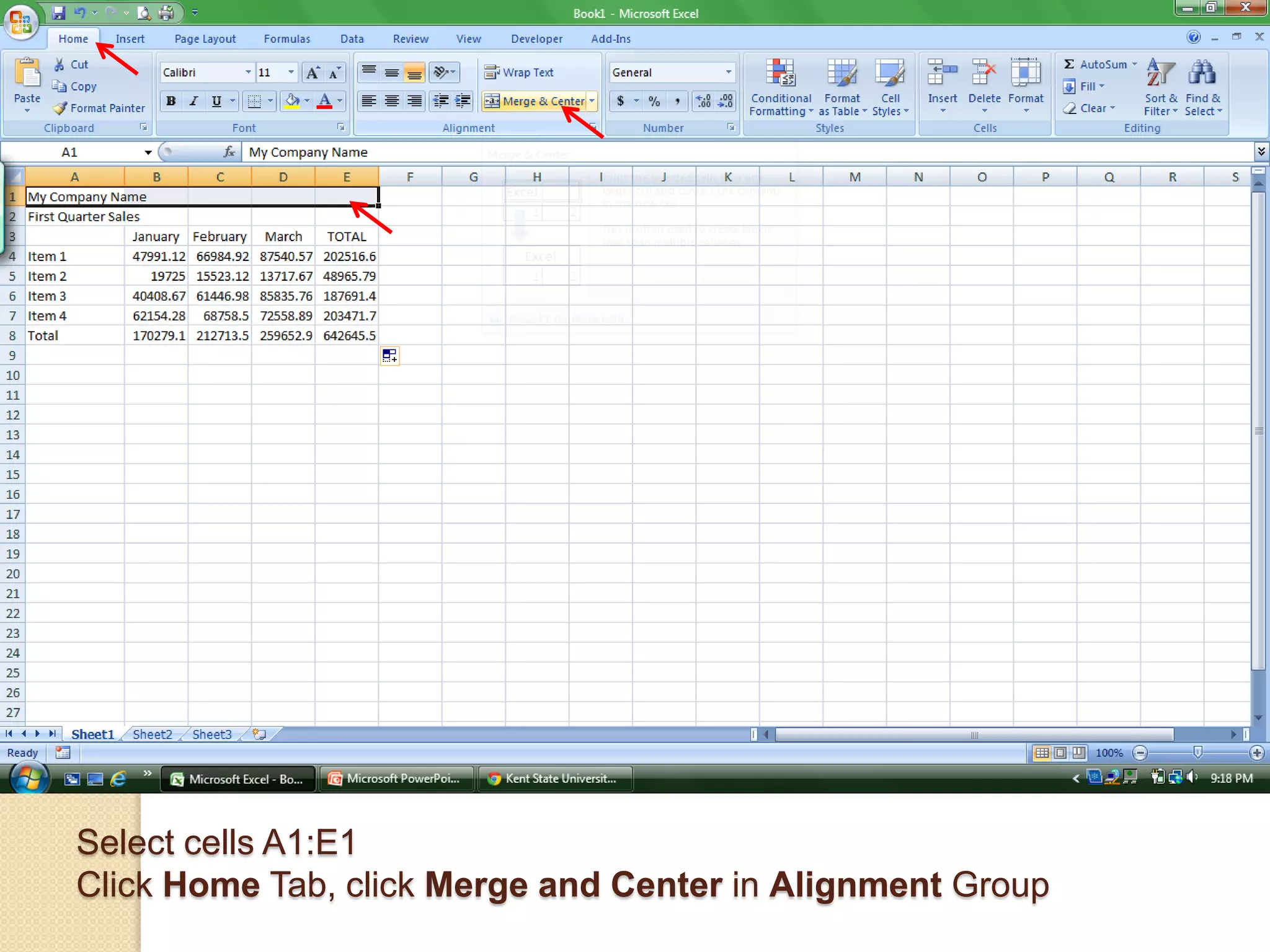The width and height of the screenshot is (1270, 952).
Task: Undo the last action
Action: coord(80,12)
